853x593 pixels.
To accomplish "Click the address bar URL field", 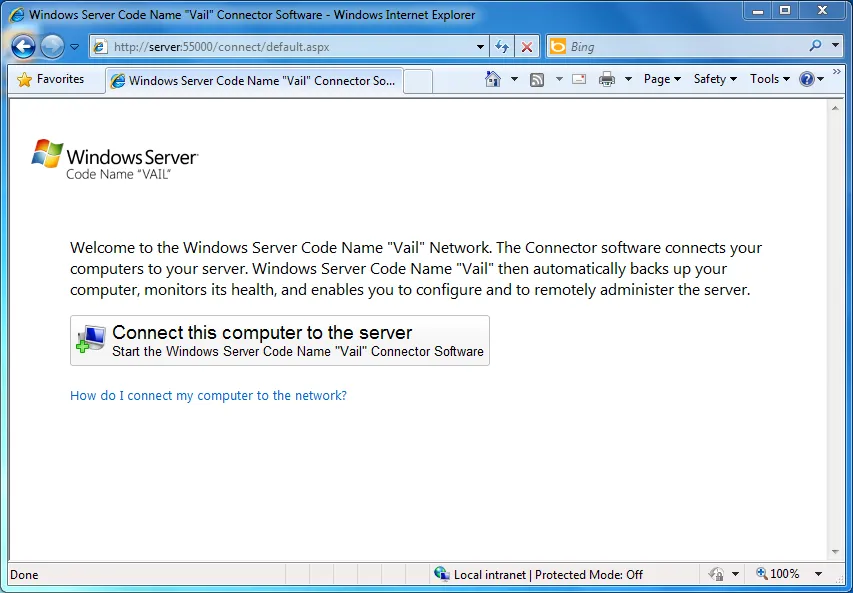I will 288,47.
